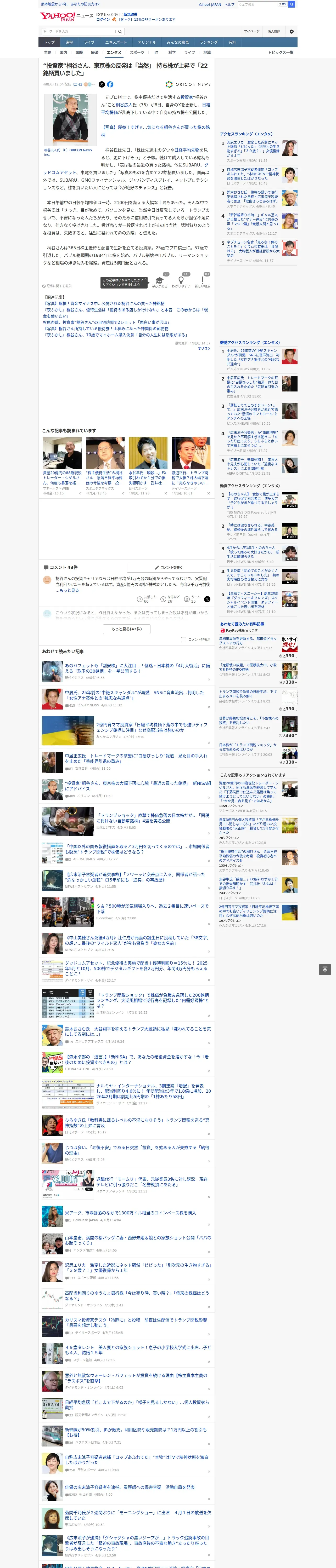Click the コメントを書く button
Screen dimensions: 336x1568
pos(168,567)
